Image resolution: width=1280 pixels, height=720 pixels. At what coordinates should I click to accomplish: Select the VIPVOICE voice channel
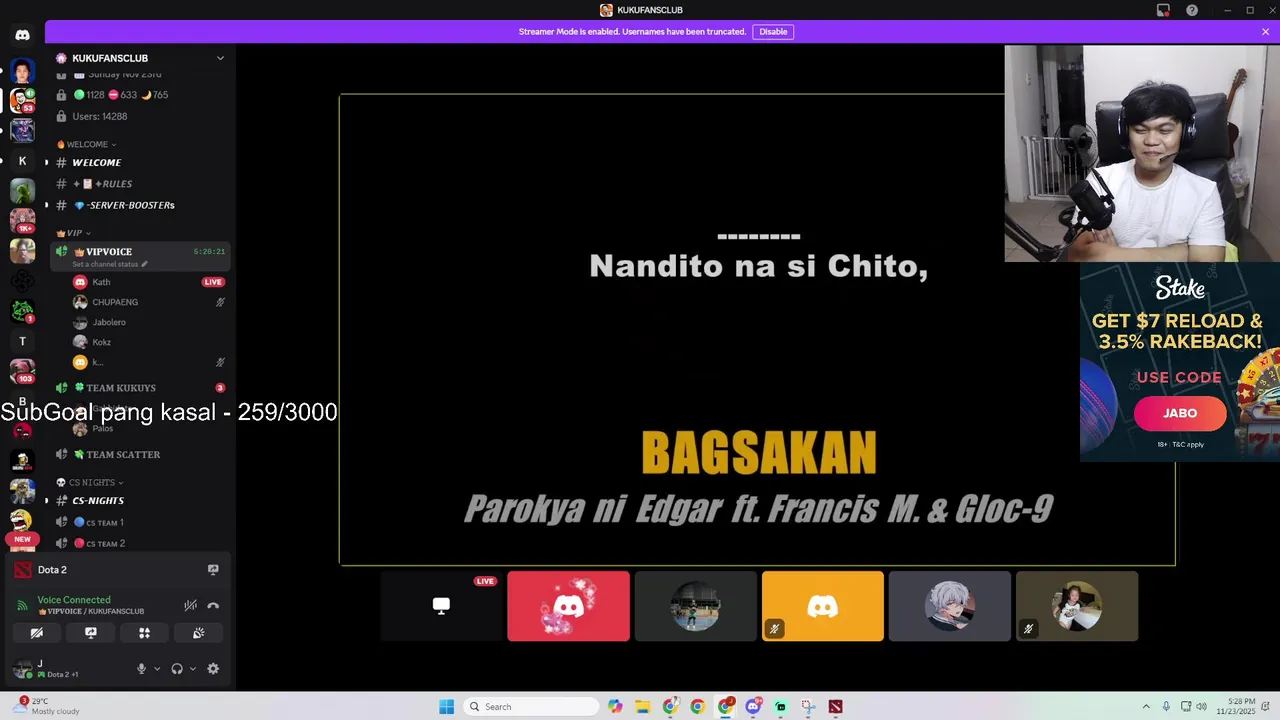(x=141, y=256)
